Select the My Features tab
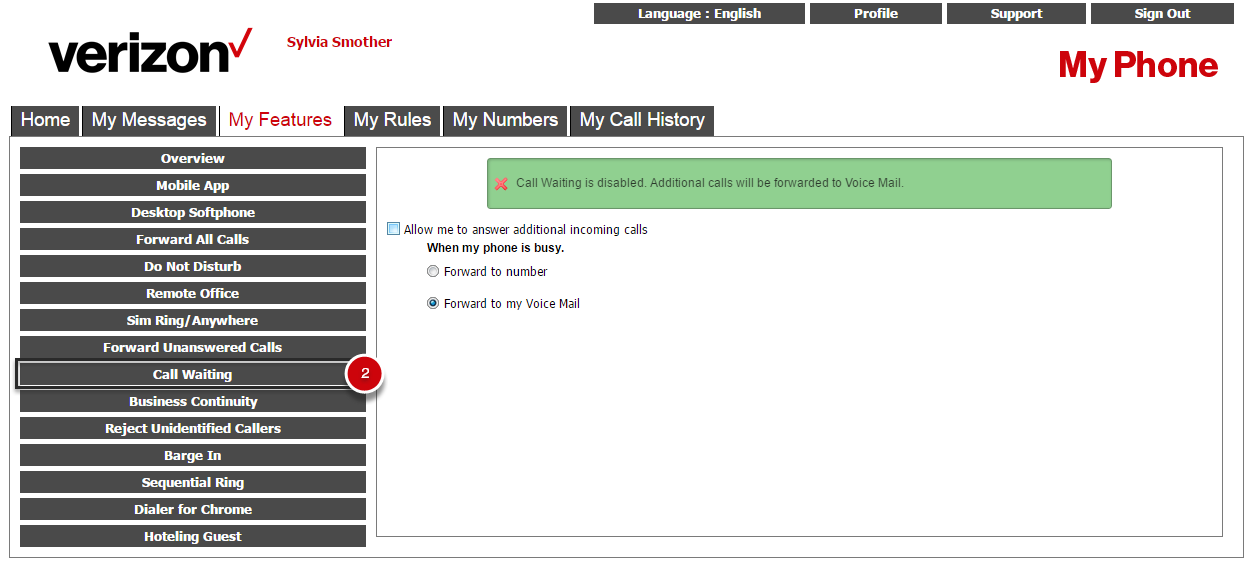The height and width of the screenshot is (567, 1254). 280,120
